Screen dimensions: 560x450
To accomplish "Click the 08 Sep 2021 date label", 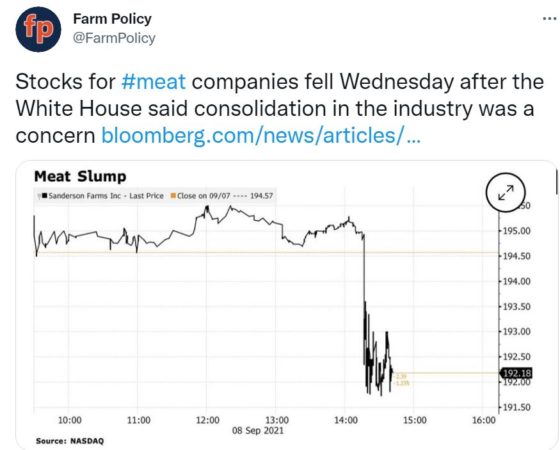I will 258,430.
